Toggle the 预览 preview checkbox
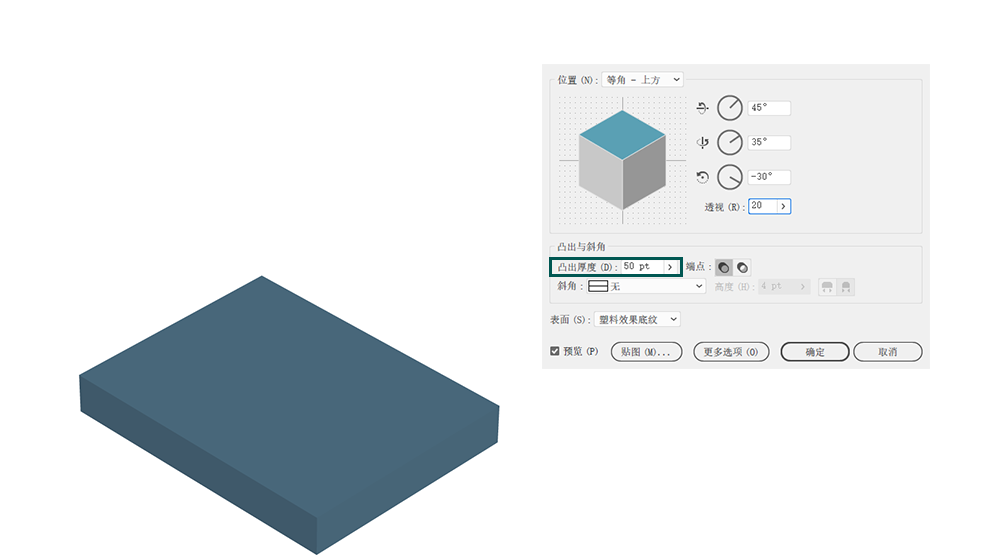Image resolution: width=1000 pixels, height=559 pixels. [x=555, y=351]
